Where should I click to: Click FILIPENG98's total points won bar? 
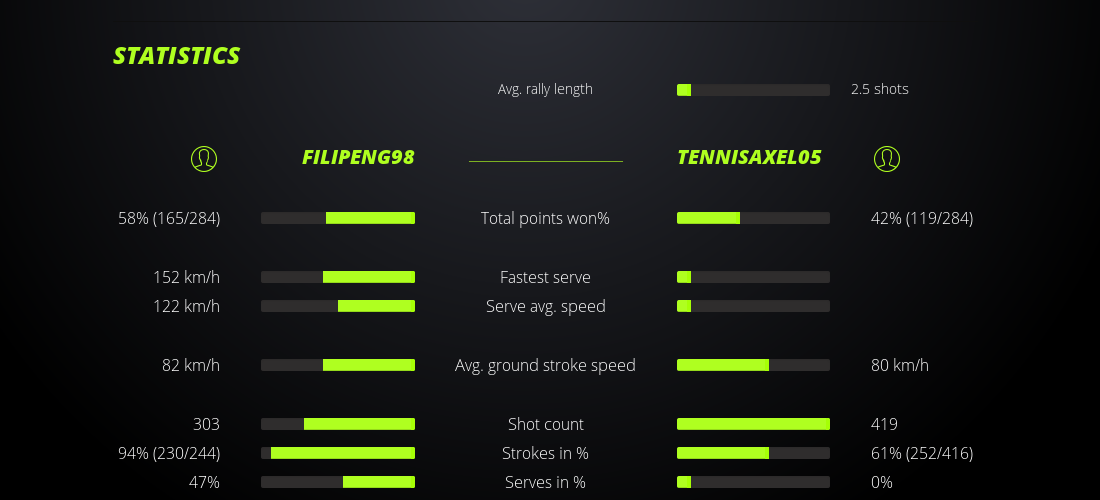click(x=338, y=218)
